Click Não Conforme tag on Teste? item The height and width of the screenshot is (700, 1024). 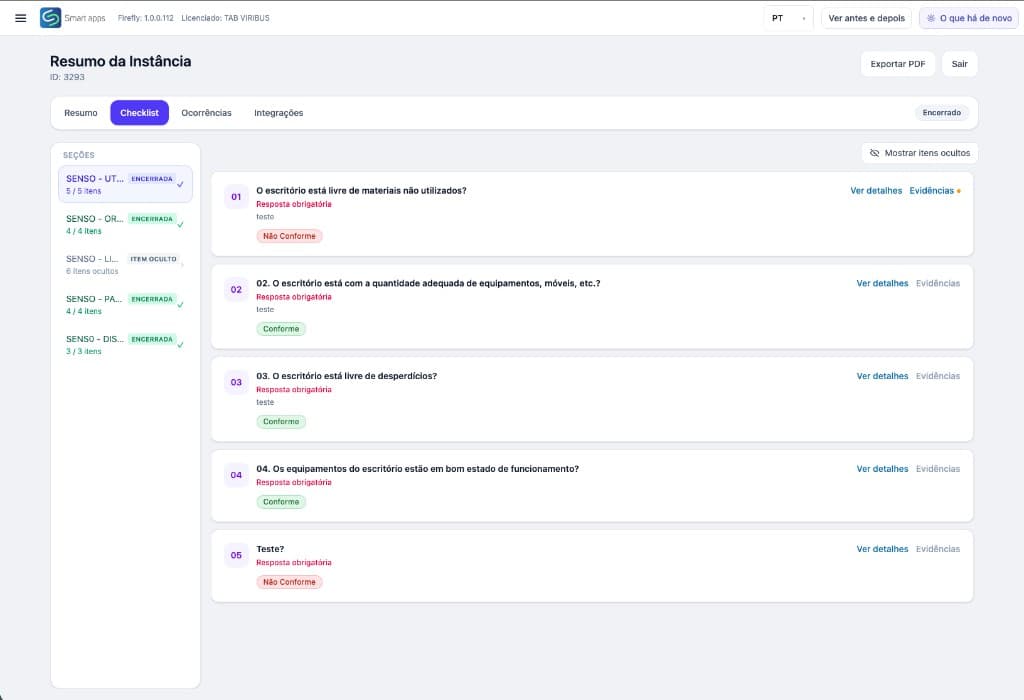[289, 582]
